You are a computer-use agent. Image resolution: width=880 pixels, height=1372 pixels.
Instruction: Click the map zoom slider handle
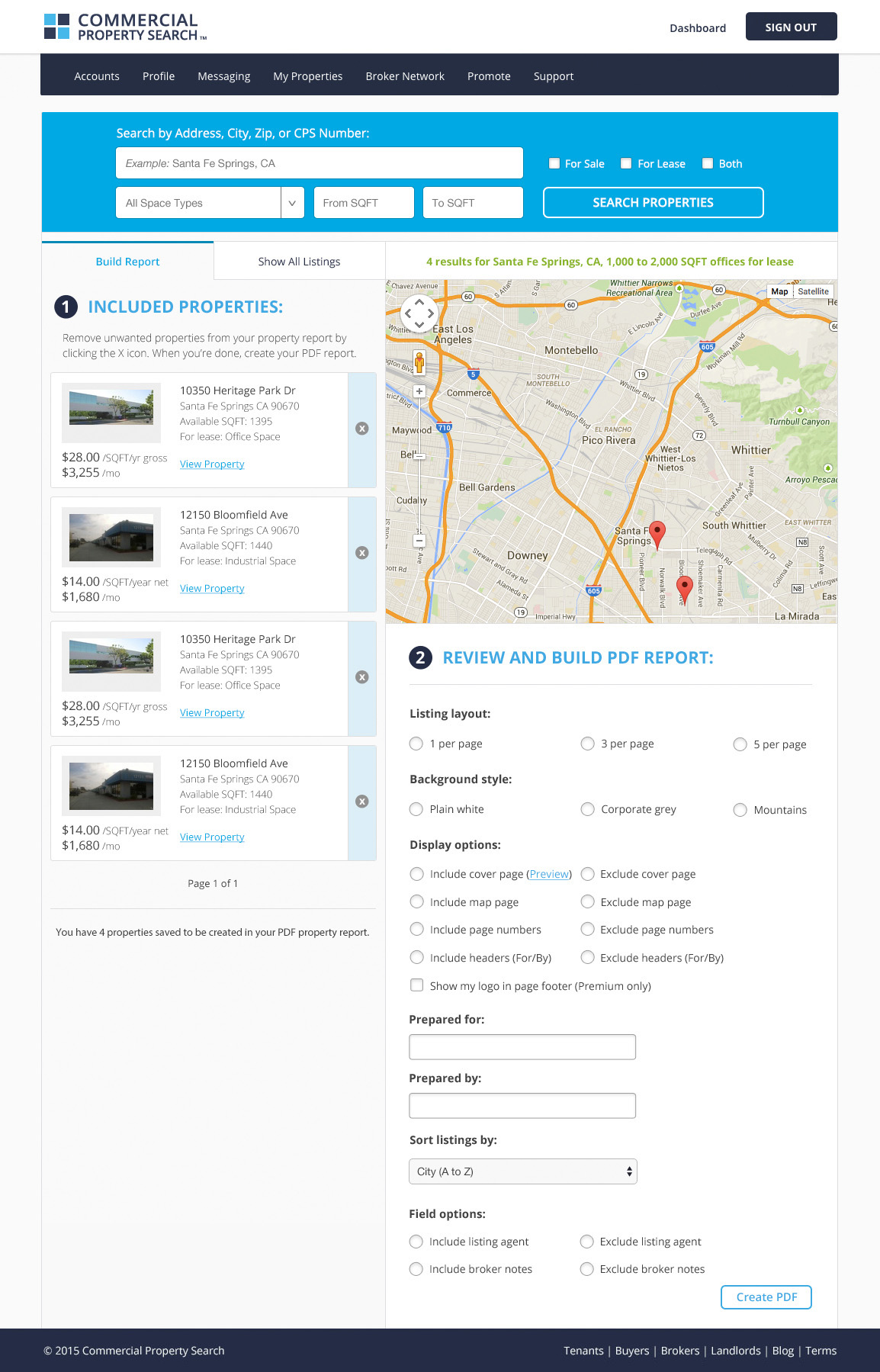pos(419,456)
